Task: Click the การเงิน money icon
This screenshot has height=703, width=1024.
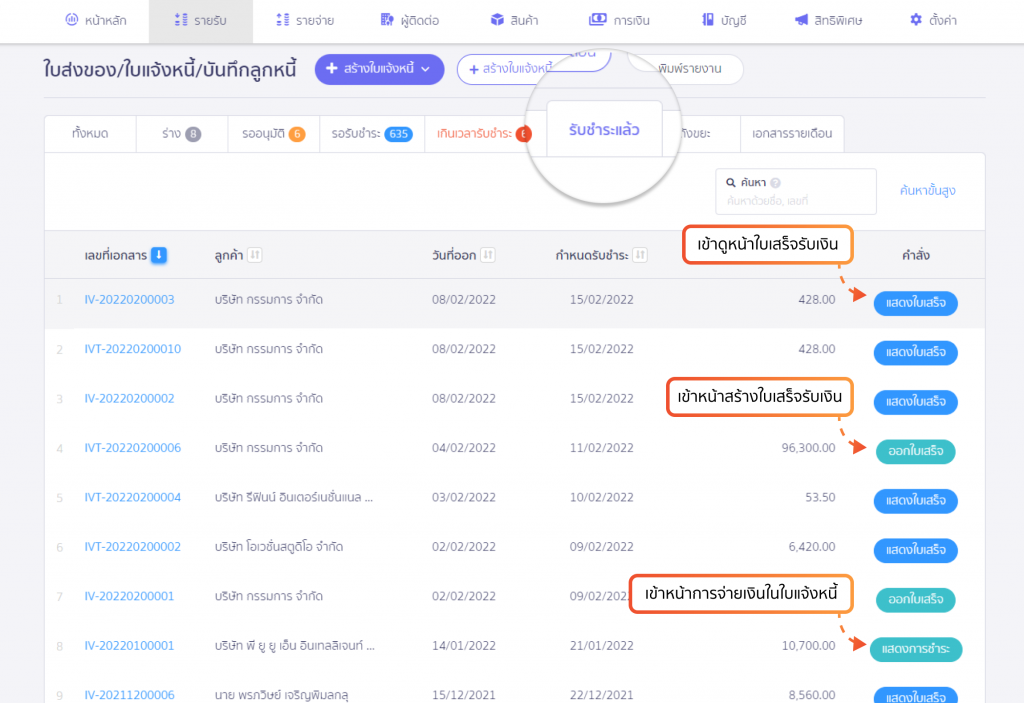Action: [598, 20]
